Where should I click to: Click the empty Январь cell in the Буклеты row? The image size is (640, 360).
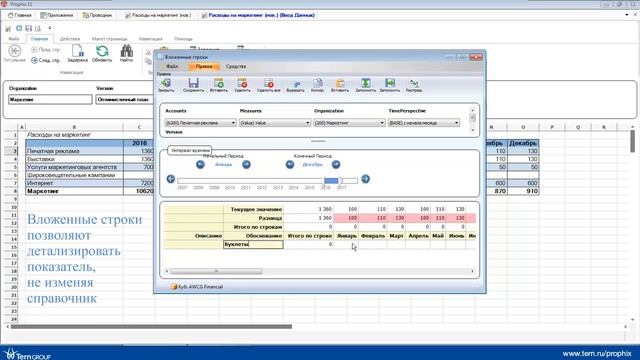(x=346, y=244)
